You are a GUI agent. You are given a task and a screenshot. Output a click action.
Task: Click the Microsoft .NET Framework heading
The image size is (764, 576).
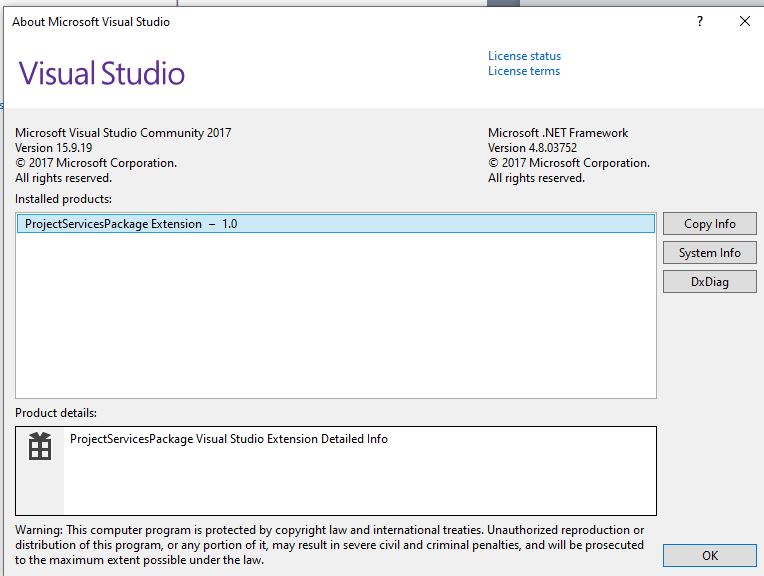pos(558,133)
